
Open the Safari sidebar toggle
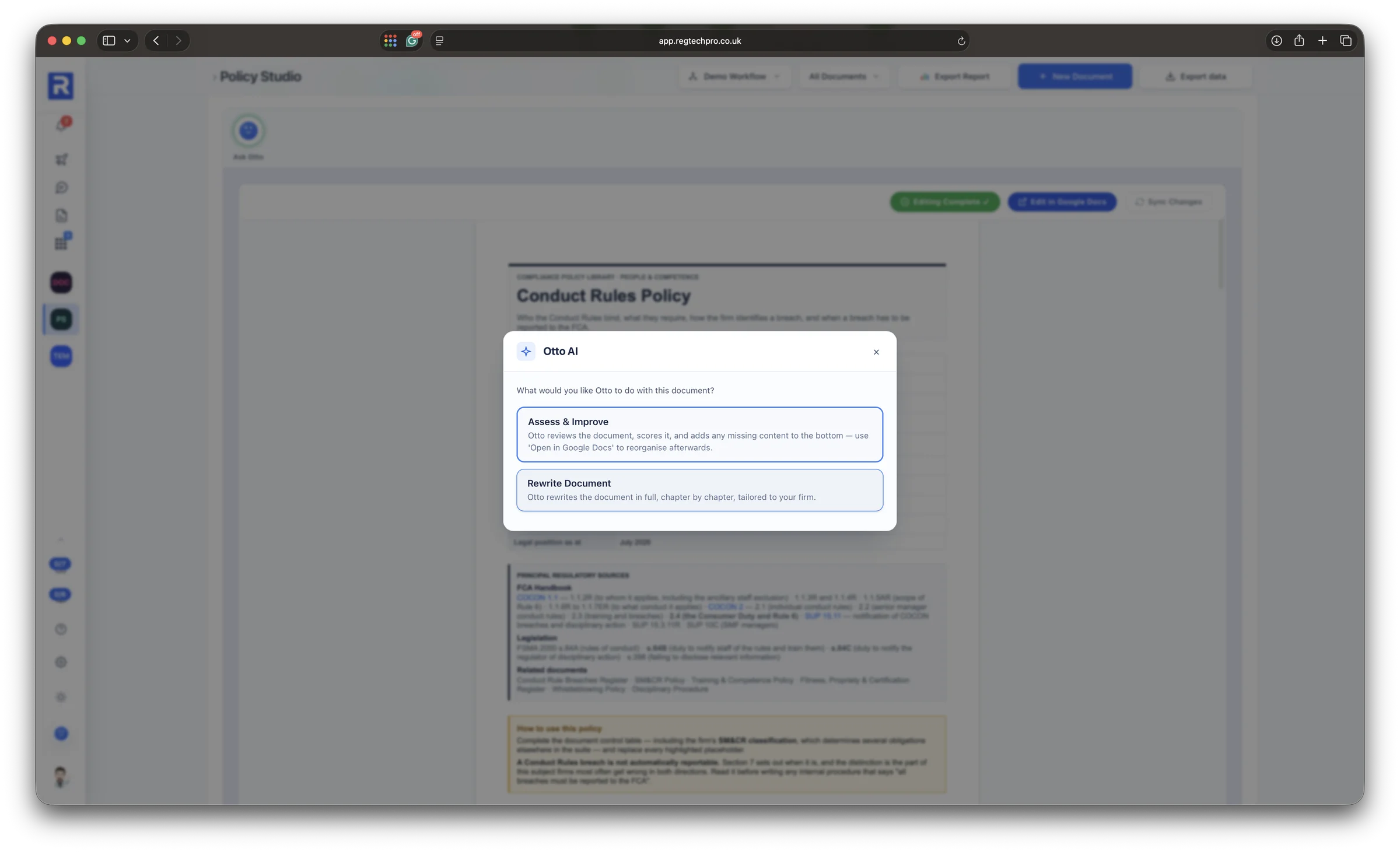coord(109,40)
